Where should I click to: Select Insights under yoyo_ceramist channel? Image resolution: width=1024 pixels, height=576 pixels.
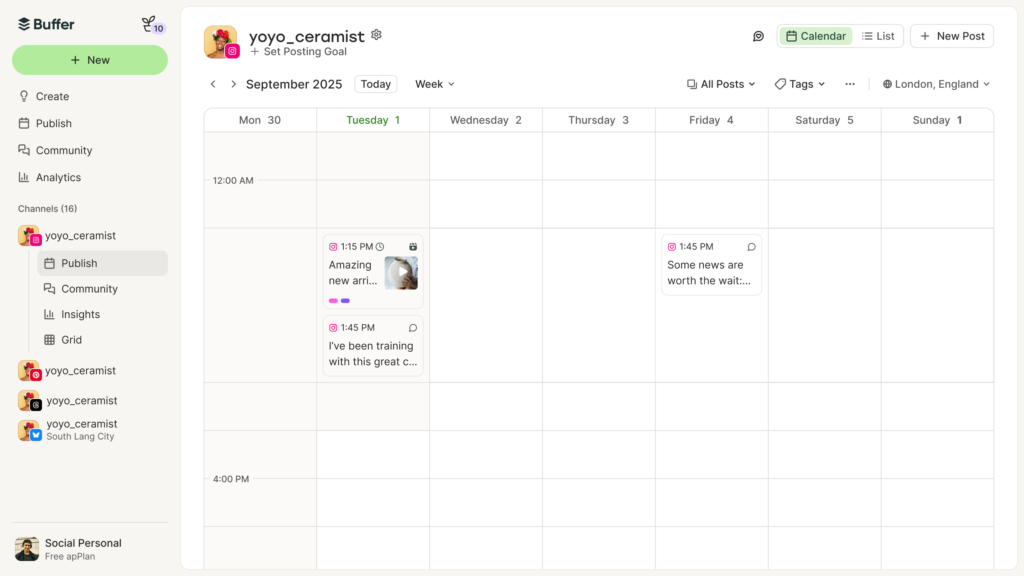[80, 314]
